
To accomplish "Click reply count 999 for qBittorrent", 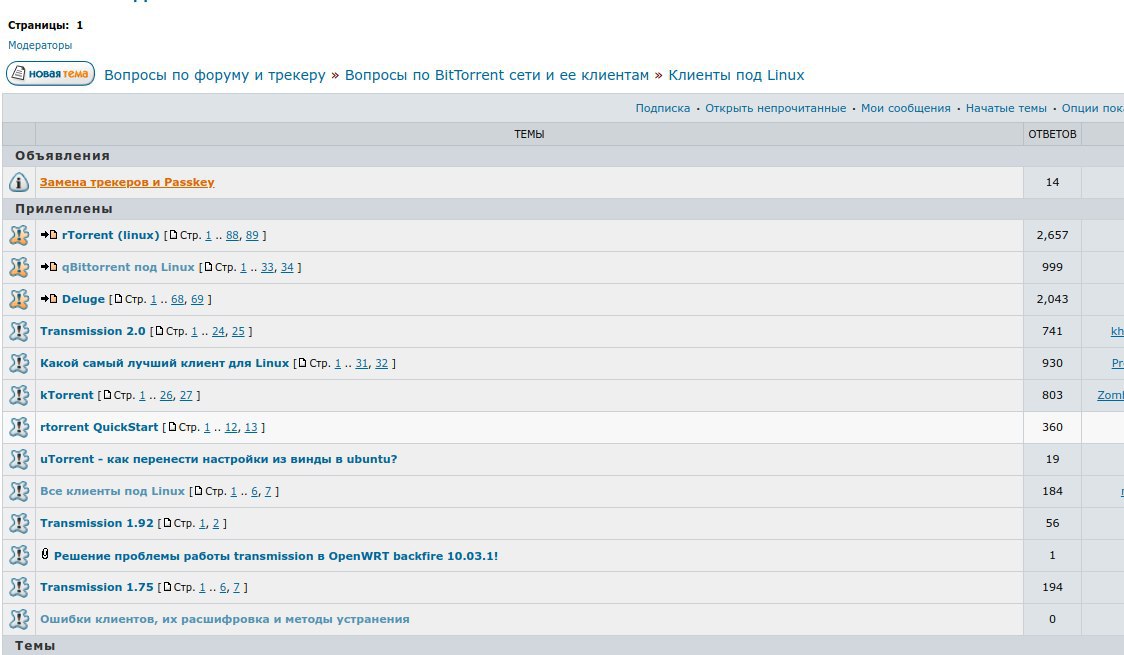I will [x=1052, y=267].
